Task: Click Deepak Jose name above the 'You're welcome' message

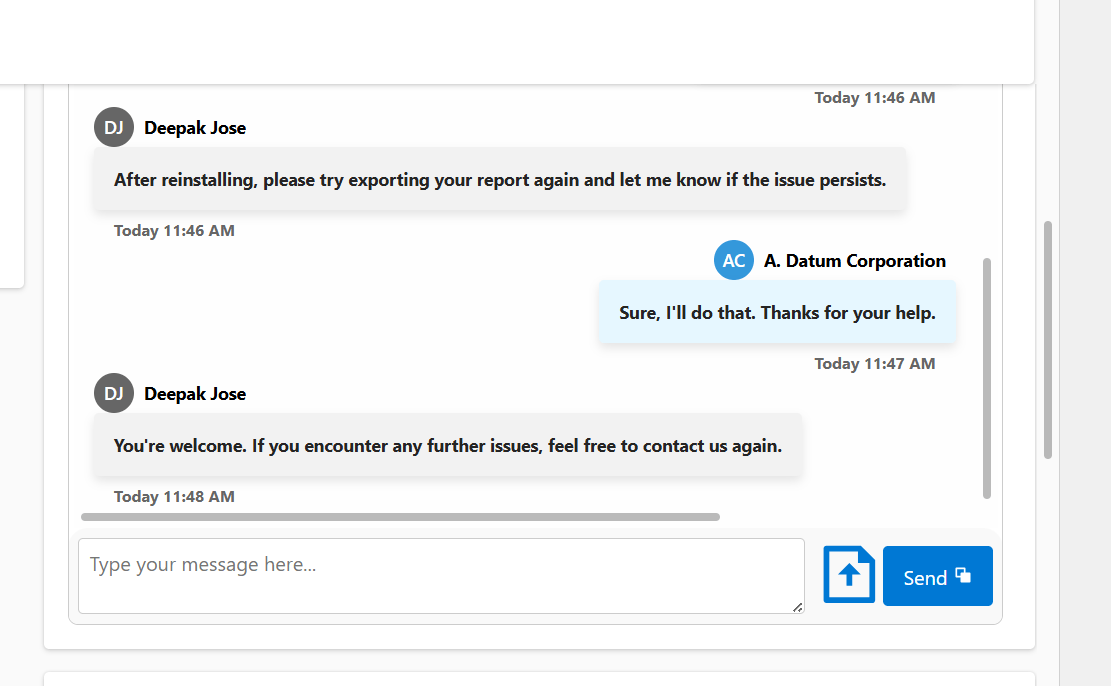Action: [x=195, y=394]
